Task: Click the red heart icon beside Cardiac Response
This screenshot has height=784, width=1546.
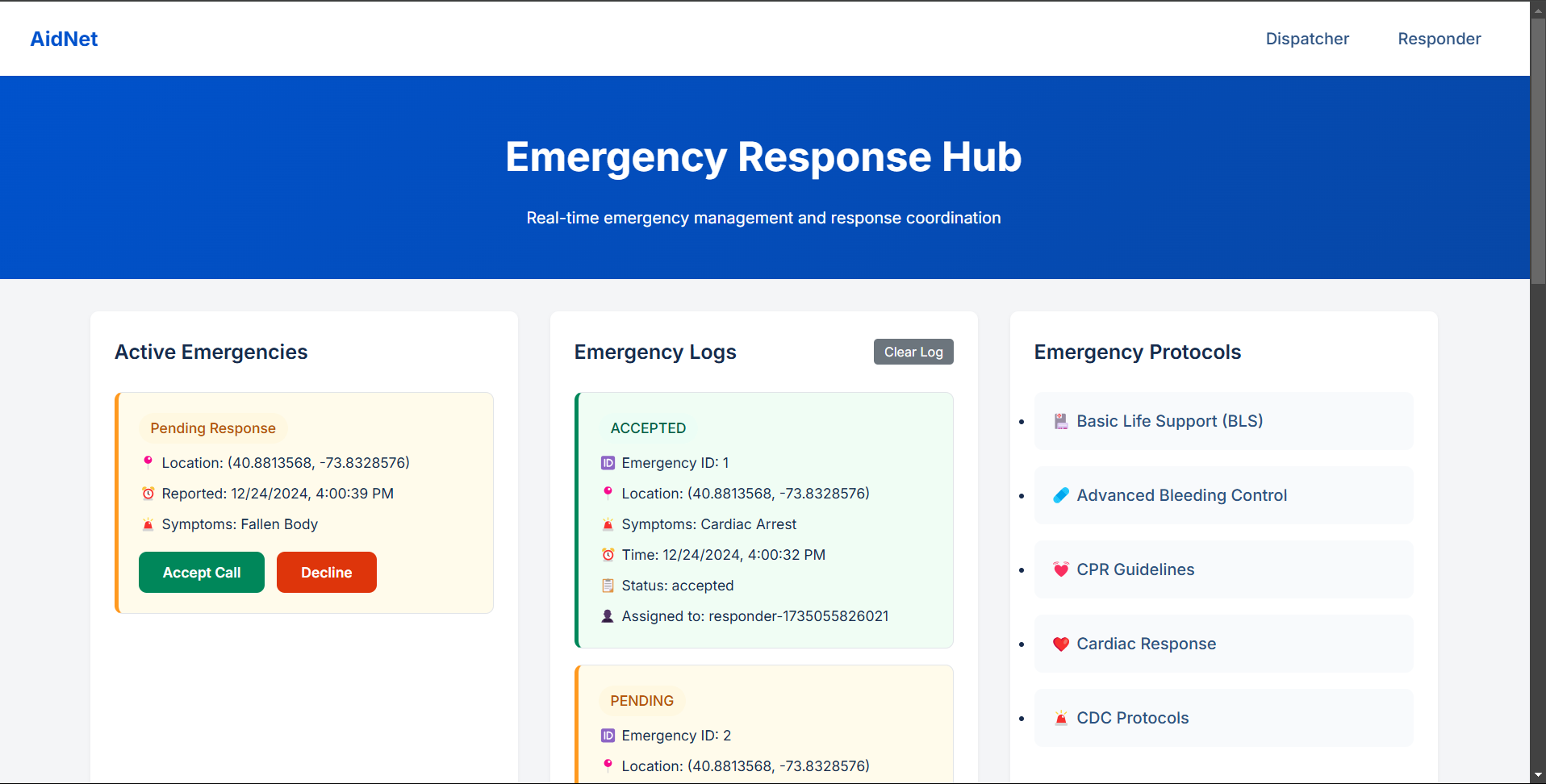Action: [x=1061, y=644]
